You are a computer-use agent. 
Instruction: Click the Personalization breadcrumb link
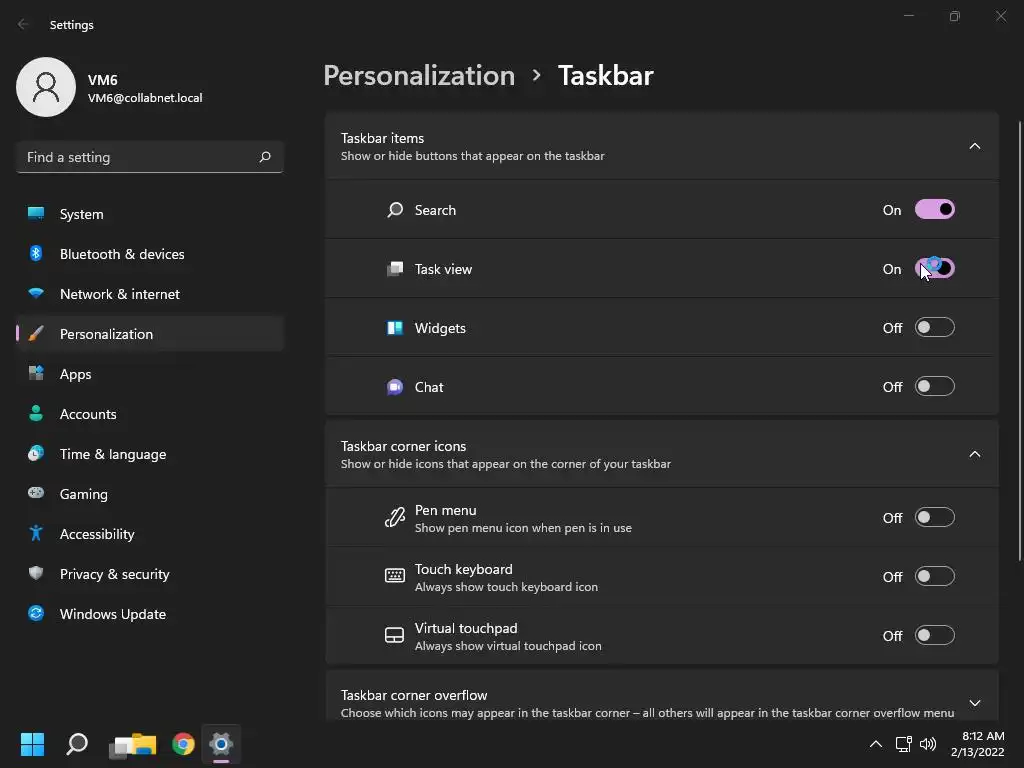click(x=419, y=76)
